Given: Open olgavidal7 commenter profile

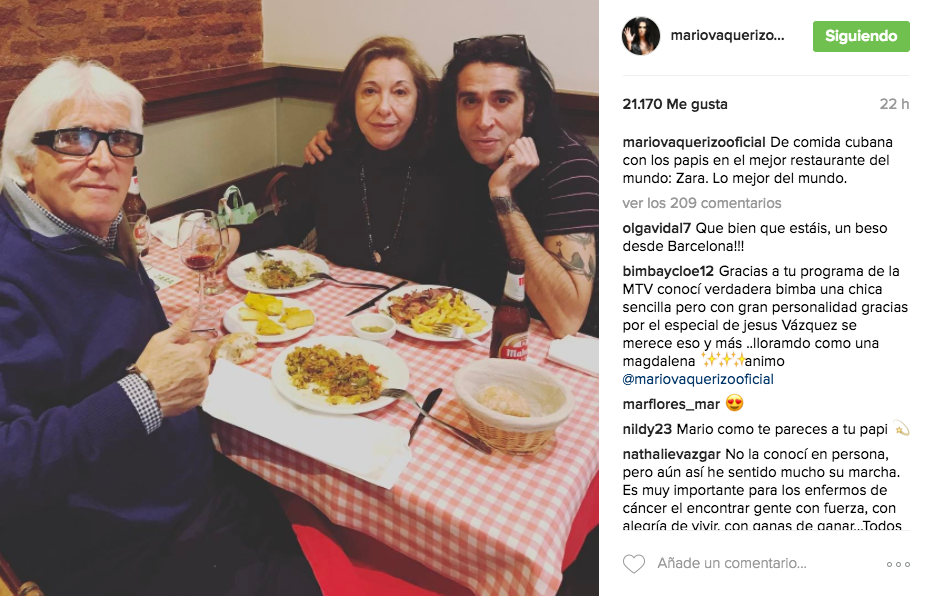Looking at the screenshot, I should pyautogui.click(x=657, y=229).
